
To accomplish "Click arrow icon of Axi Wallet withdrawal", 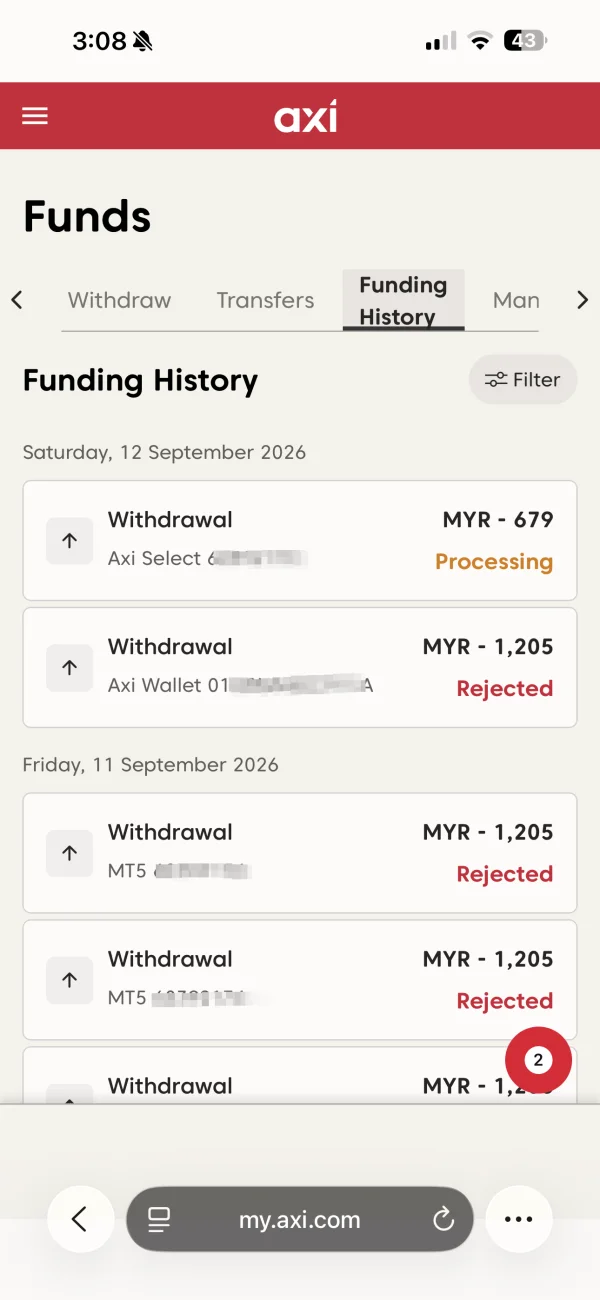I will 69,667.
